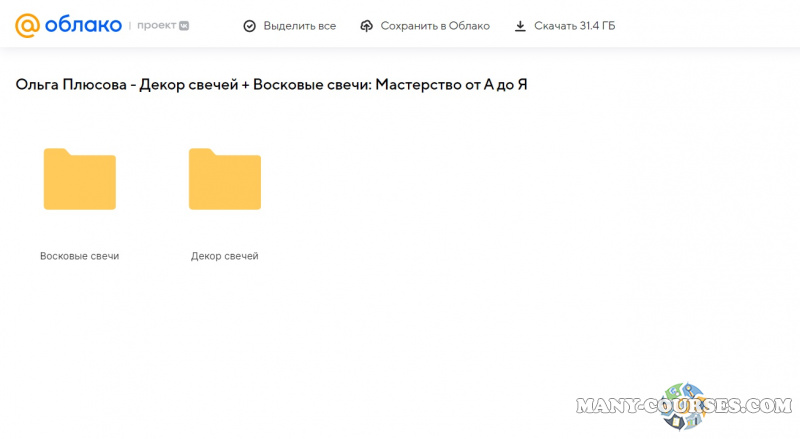The height and width of the screenshot is (439, 800).
Task: Click the VK badge next to проект
Action: click(x=184, y=26)
